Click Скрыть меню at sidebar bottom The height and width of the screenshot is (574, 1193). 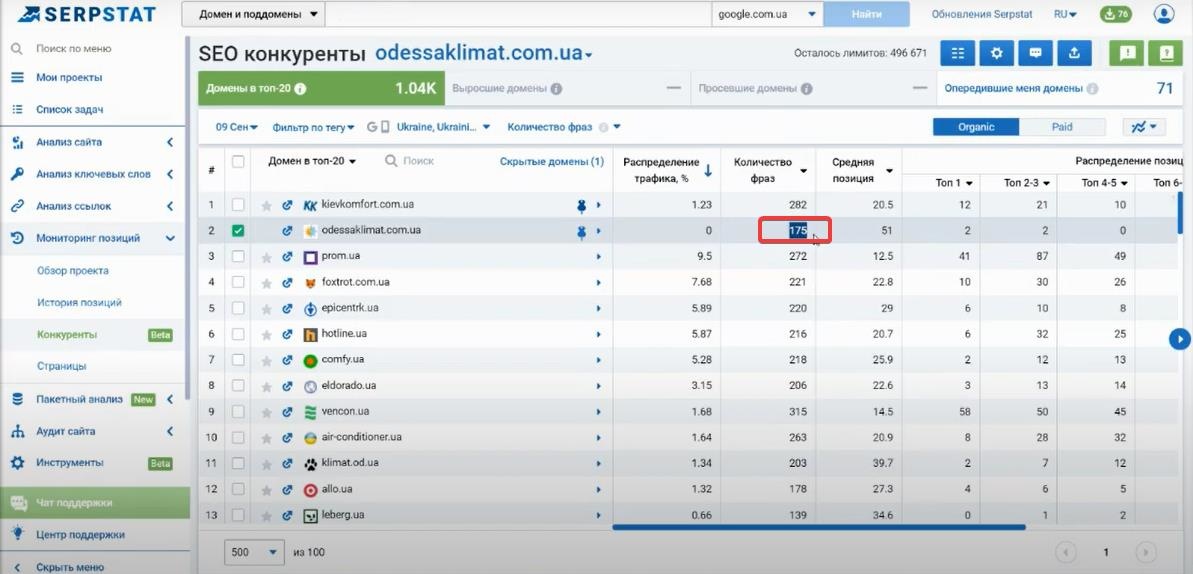coord(69,566)
